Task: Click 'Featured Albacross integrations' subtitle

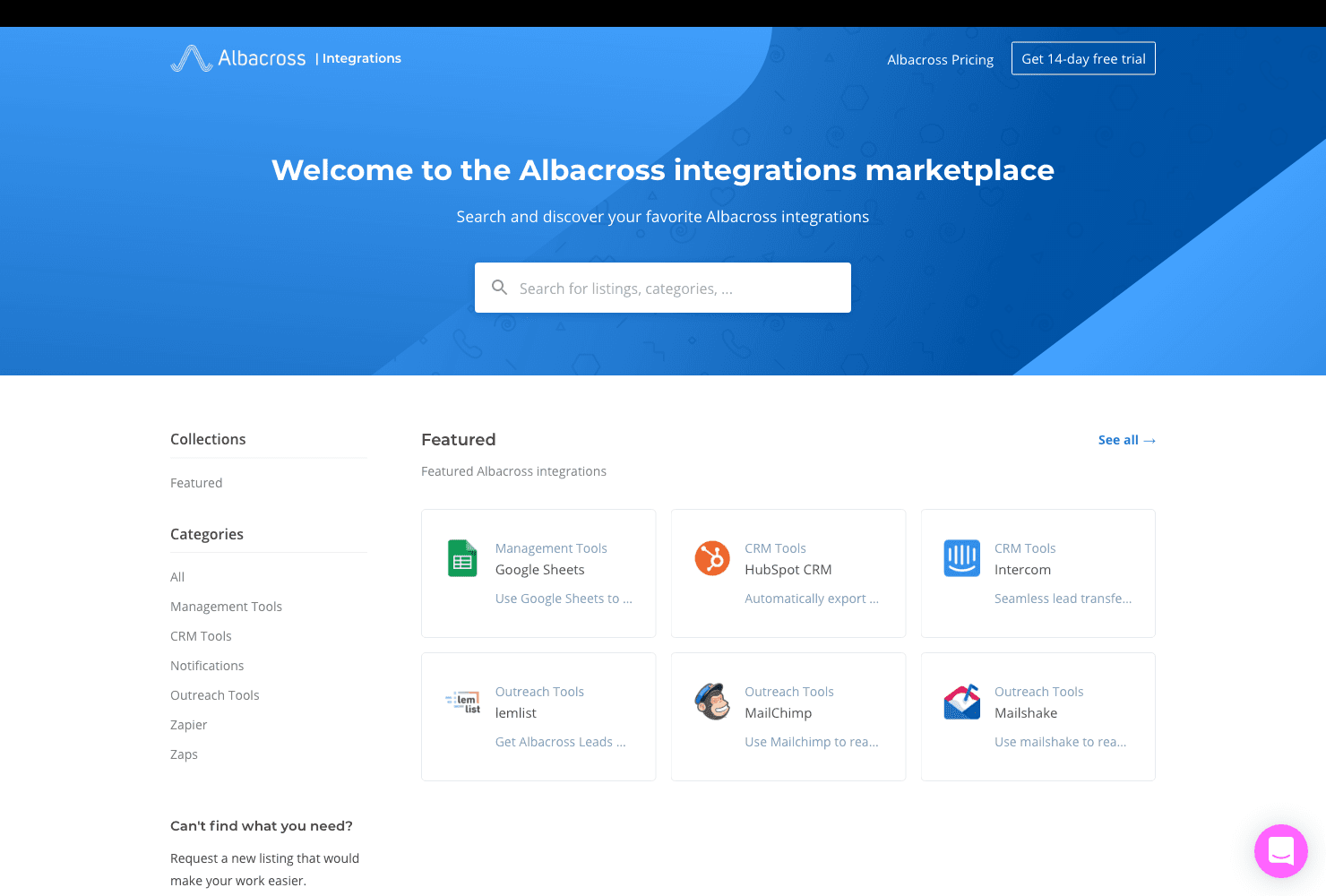Action: tap(513, 471)
